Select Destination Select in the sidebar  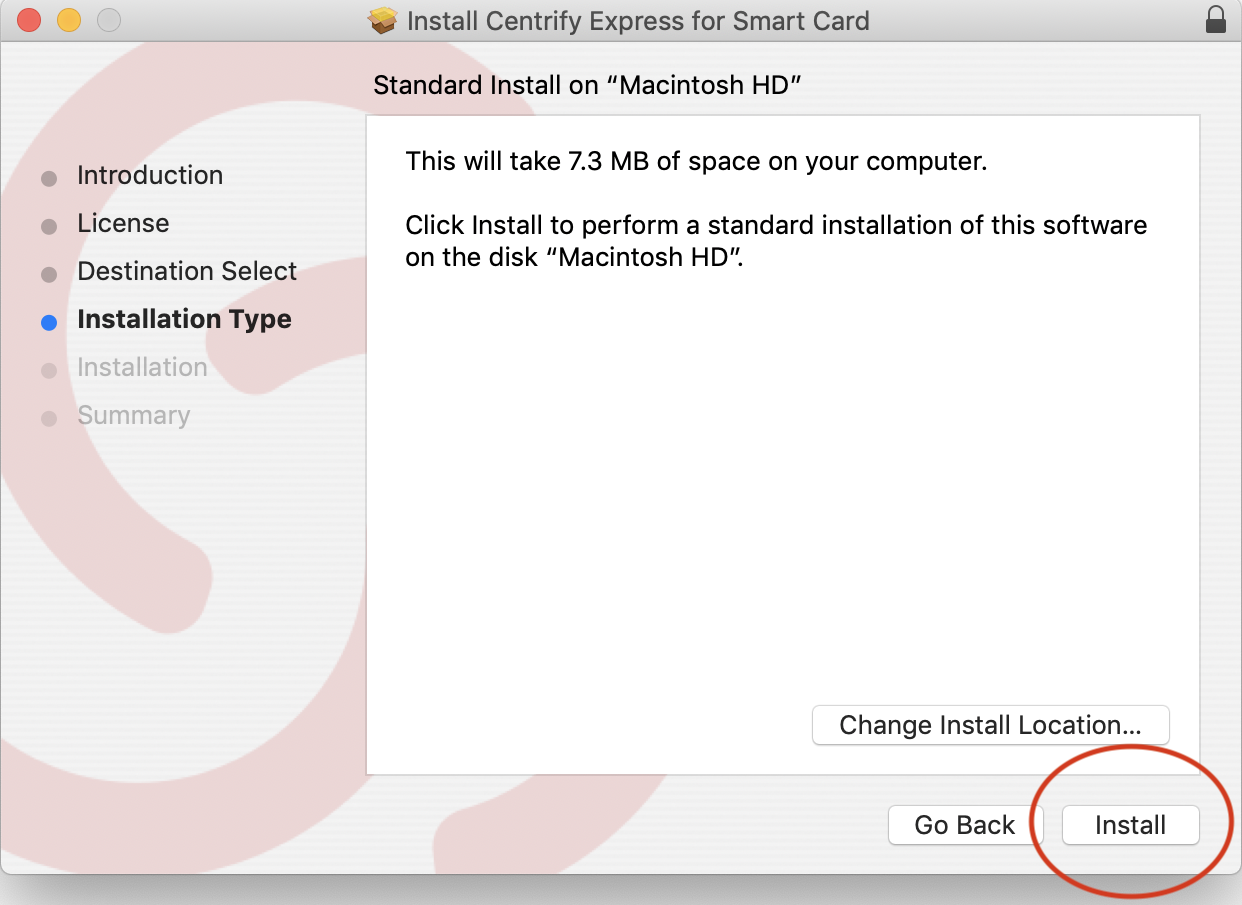point(187,271)
